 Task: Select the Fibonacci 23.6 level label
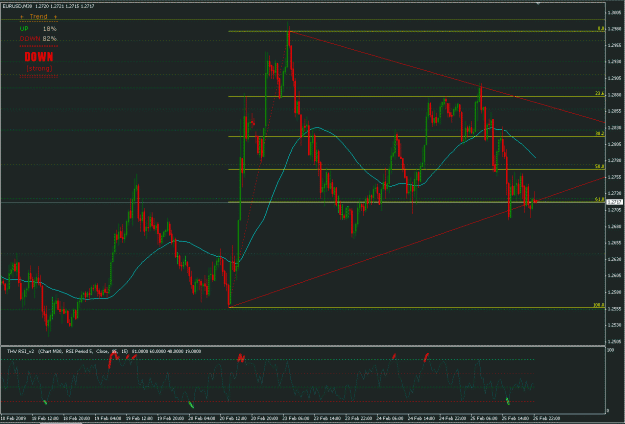[x=600, y=94]
